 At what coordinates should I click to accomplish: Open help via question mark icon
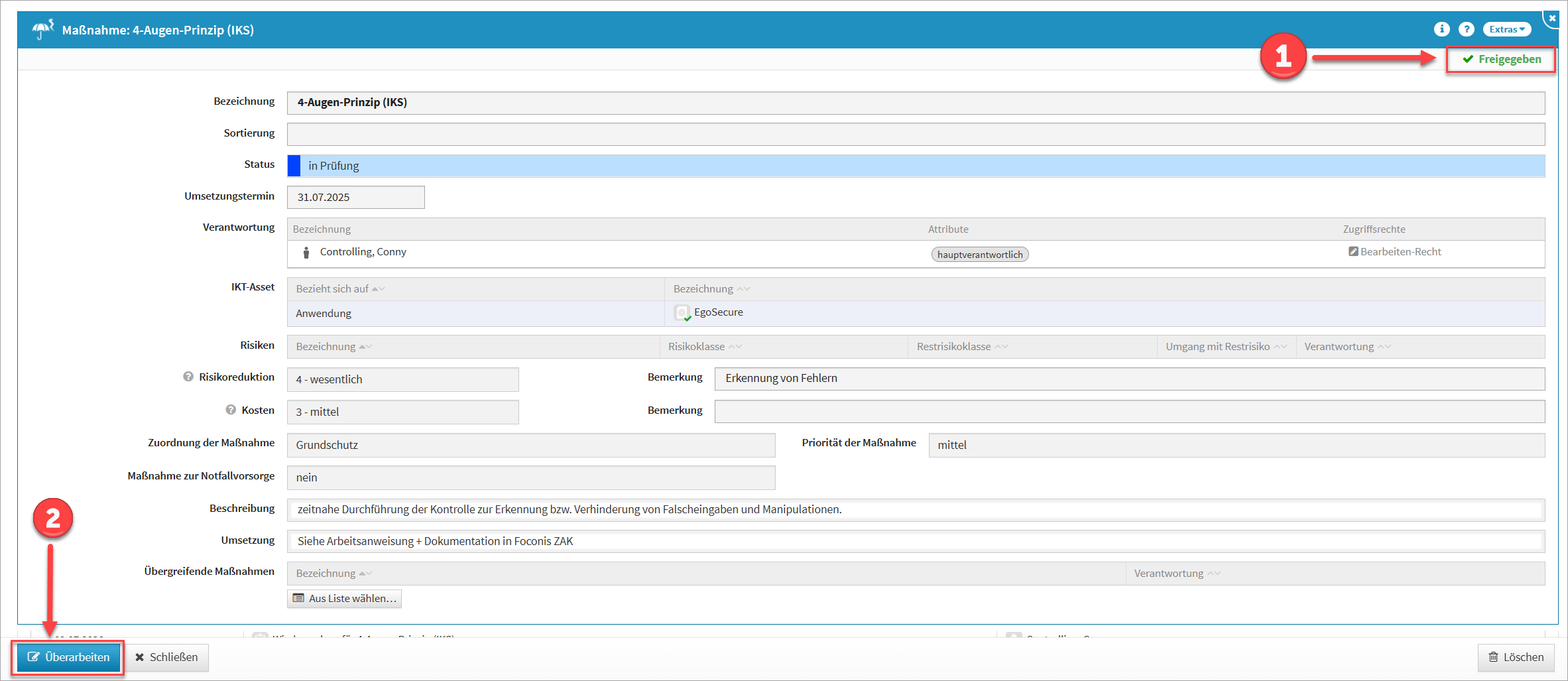1467,29
